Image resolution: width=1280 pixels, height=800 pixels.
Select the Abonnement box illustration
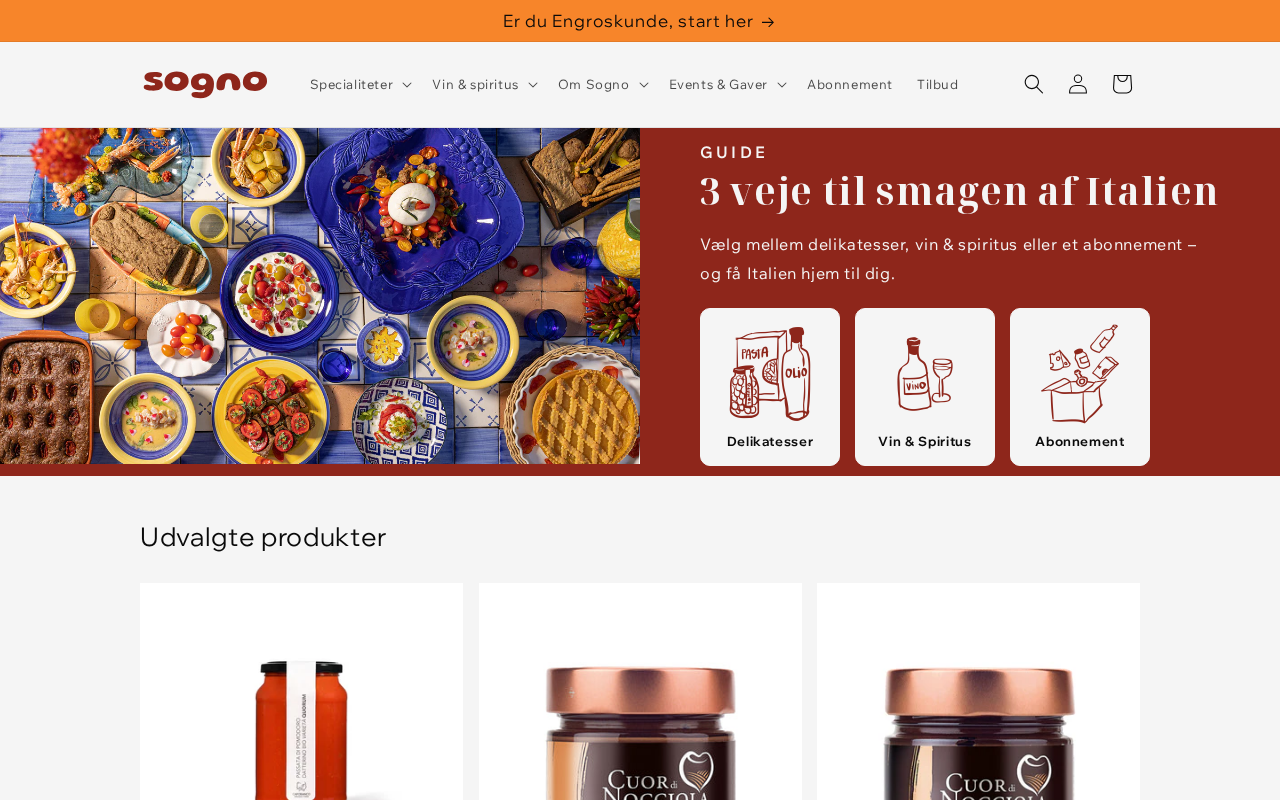1080,373
